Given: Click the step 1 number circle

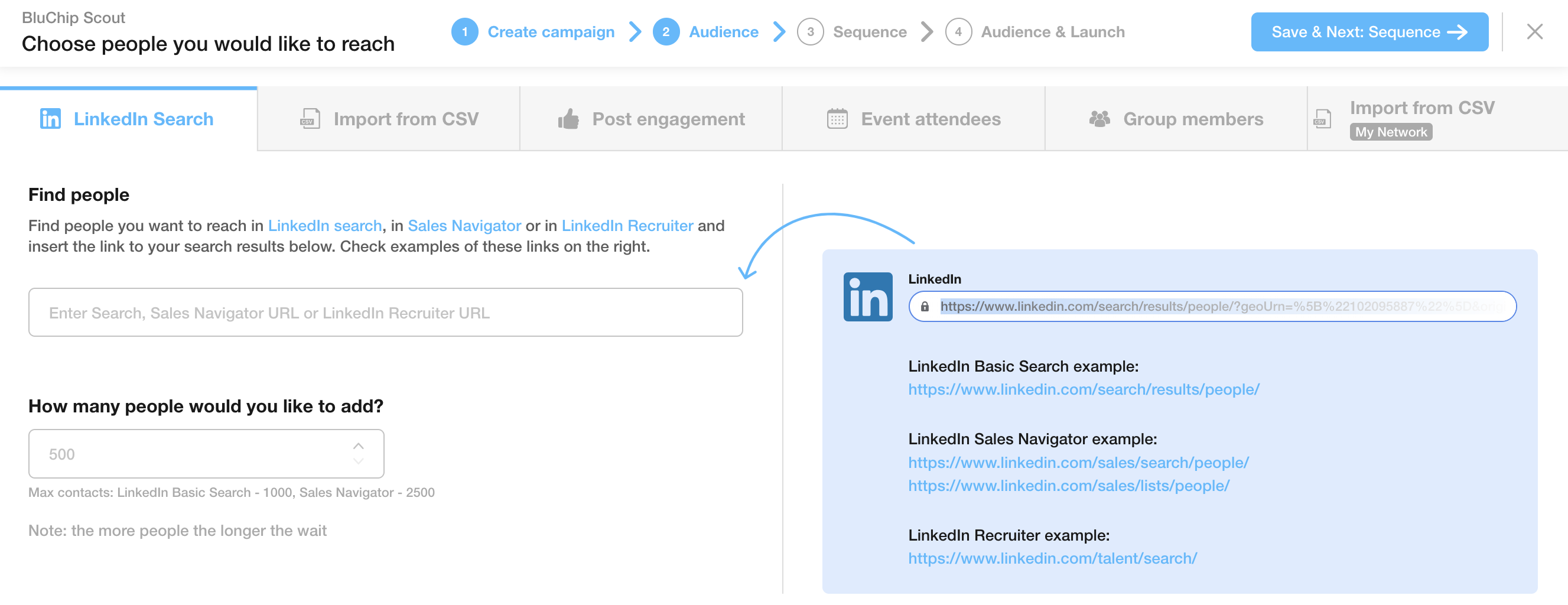Looking at the screenshot, I should click(464, 32).
